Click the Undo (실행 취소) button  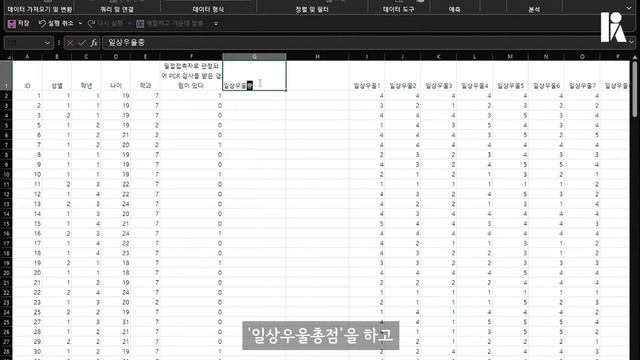click(x=56, y=23)
